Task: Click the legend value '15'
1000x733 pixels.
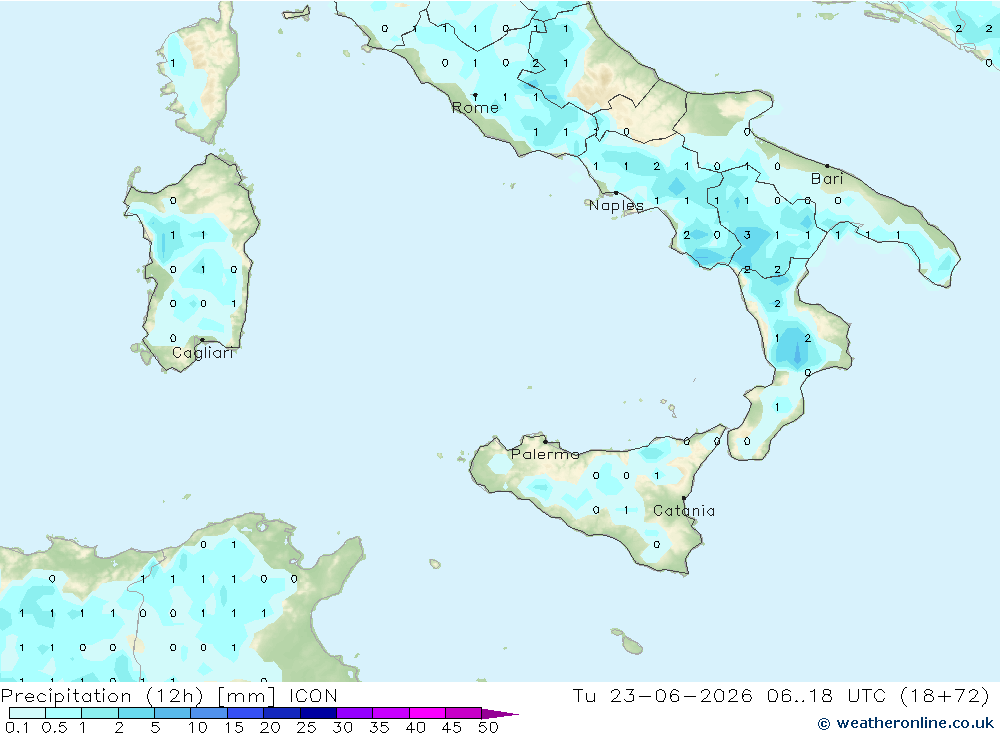Action: 234,727
